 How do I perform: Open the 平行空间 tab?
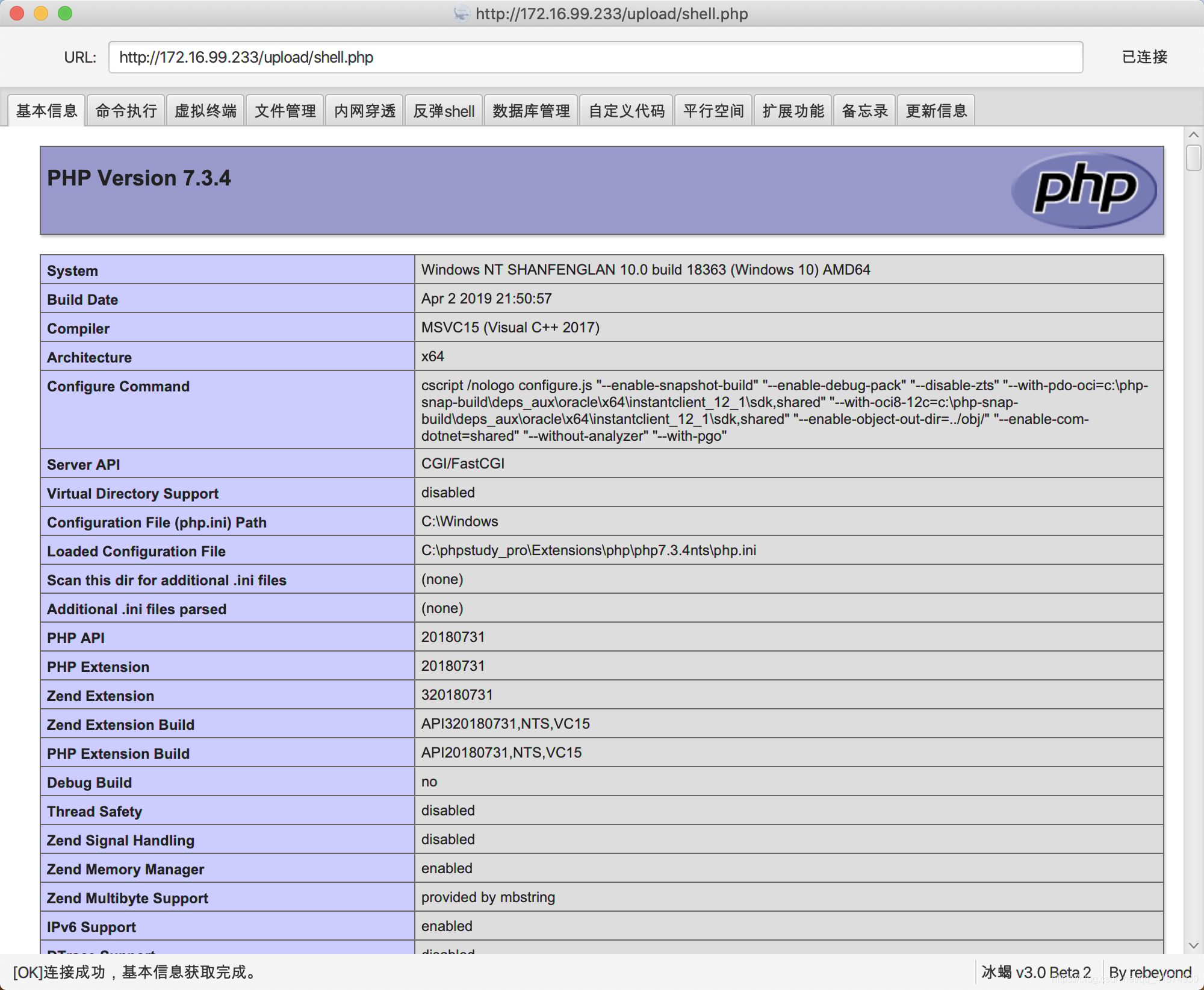[713, 111]
